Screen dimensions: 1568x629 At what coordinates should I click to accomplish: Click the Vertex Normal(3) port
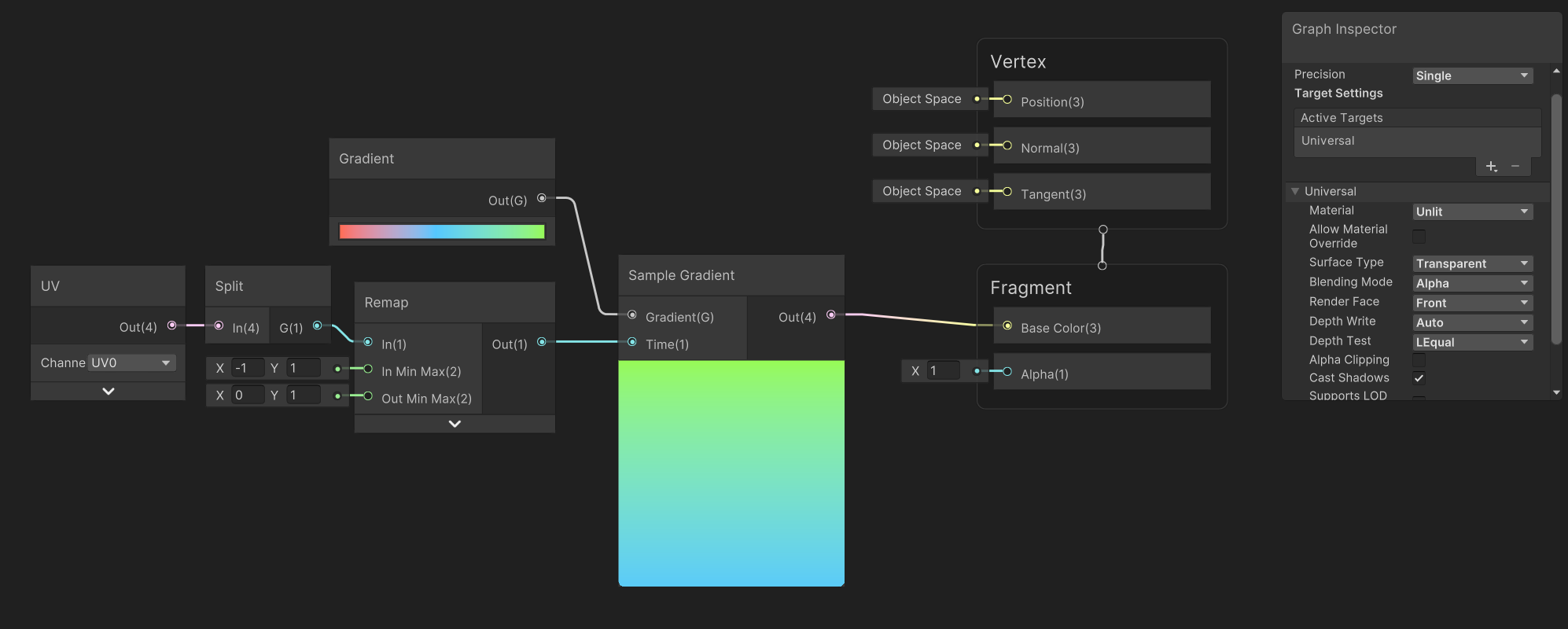coord(1007,145)
